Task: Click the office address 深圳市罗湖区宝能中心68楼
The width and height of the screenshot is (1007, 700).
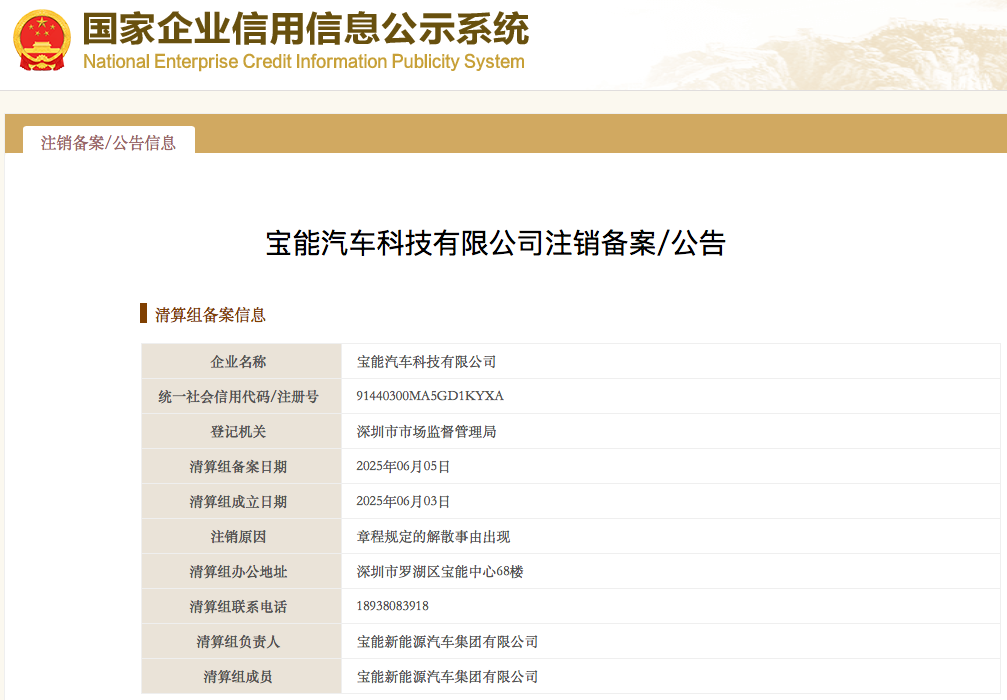Action: coord(440,572)
